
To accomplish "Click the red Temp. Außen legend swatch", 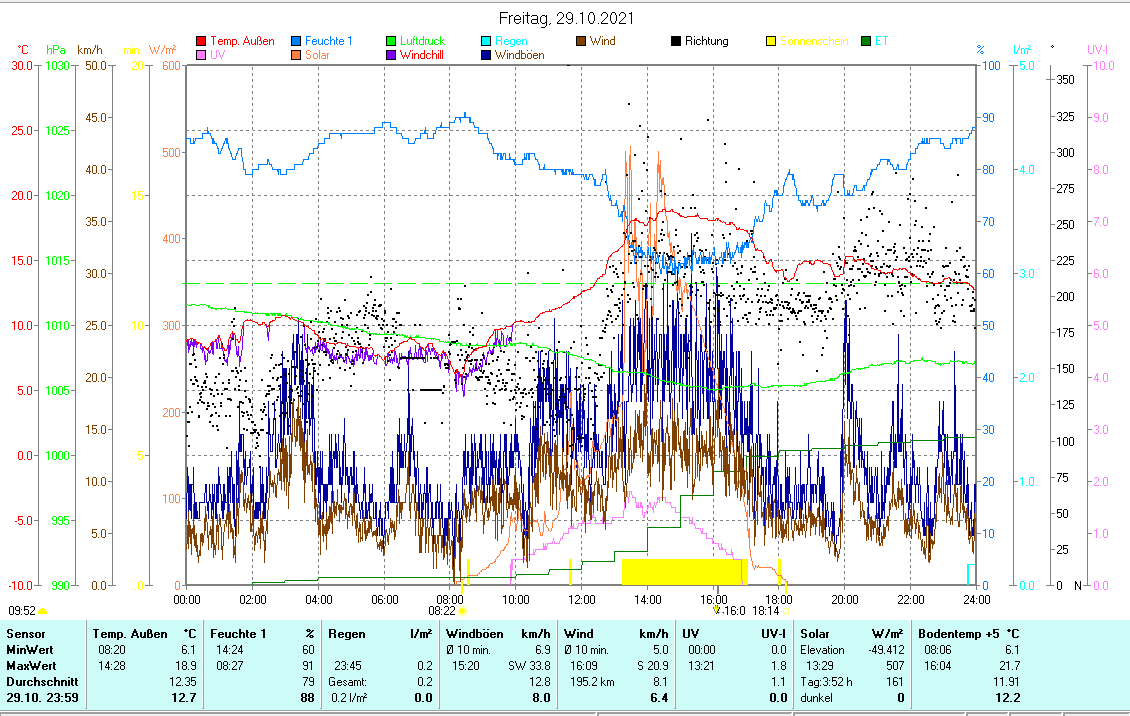I will pos(201,42).
